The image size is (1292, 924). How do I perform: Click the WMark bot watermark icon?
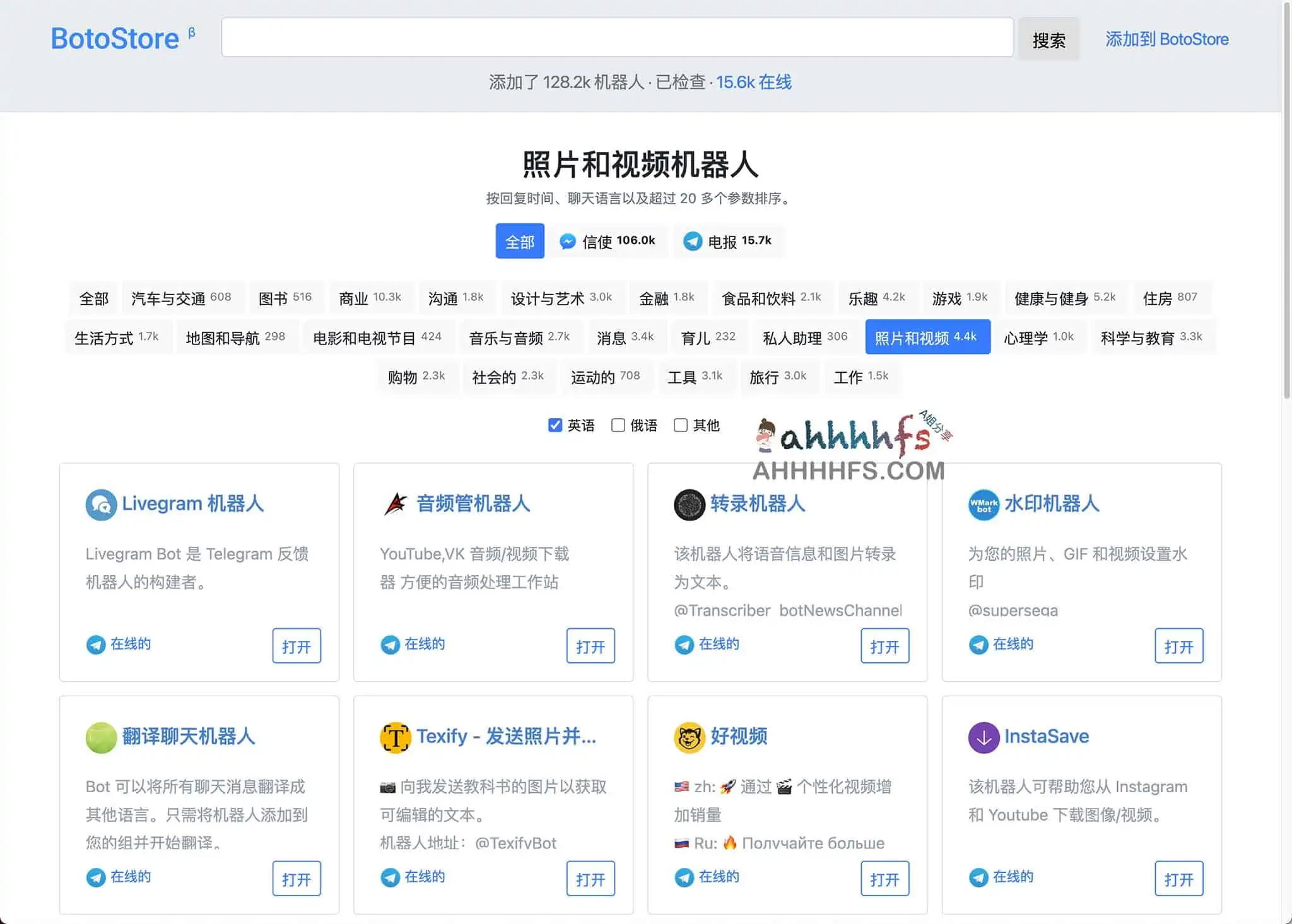984,505
